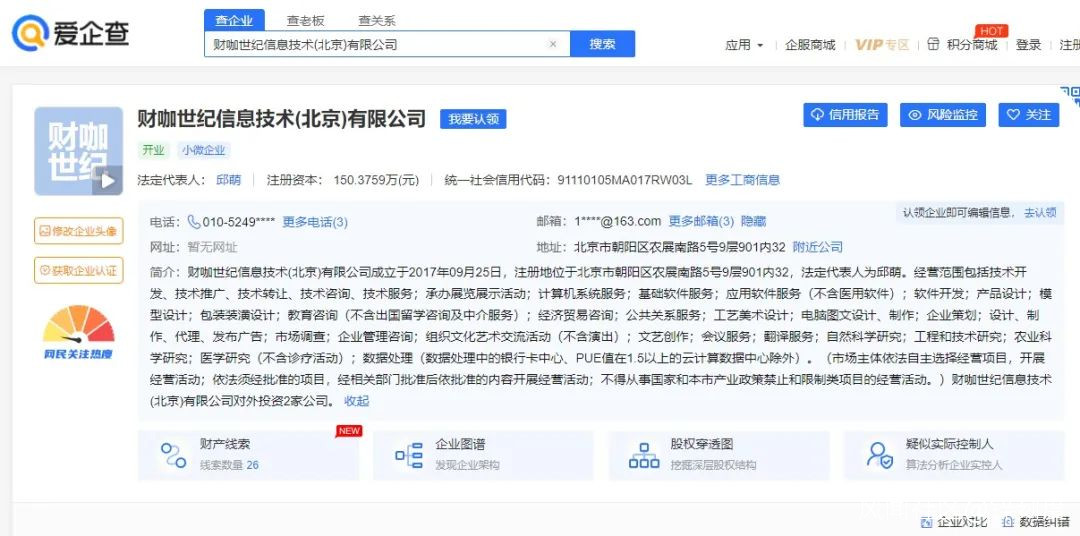Click the 修改企业头像 button
1080x536 pixels.
pos(79,231)
